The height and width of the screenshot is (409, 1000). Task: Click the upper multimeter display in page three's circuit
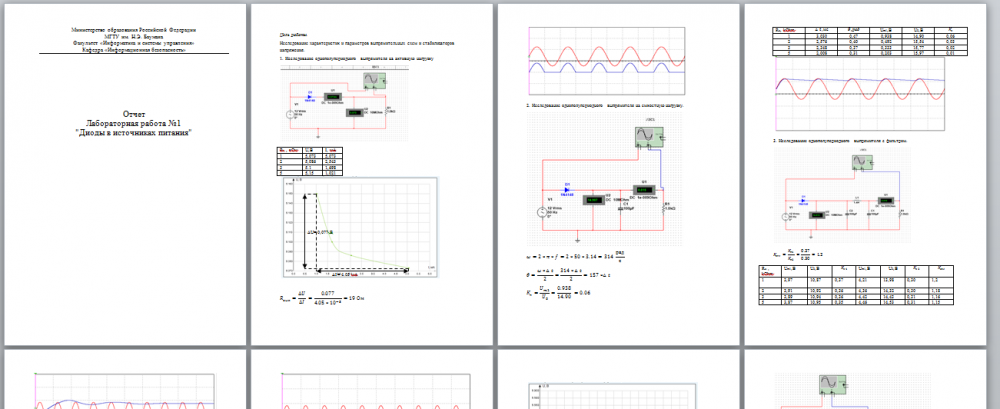[x=642, y=190]
